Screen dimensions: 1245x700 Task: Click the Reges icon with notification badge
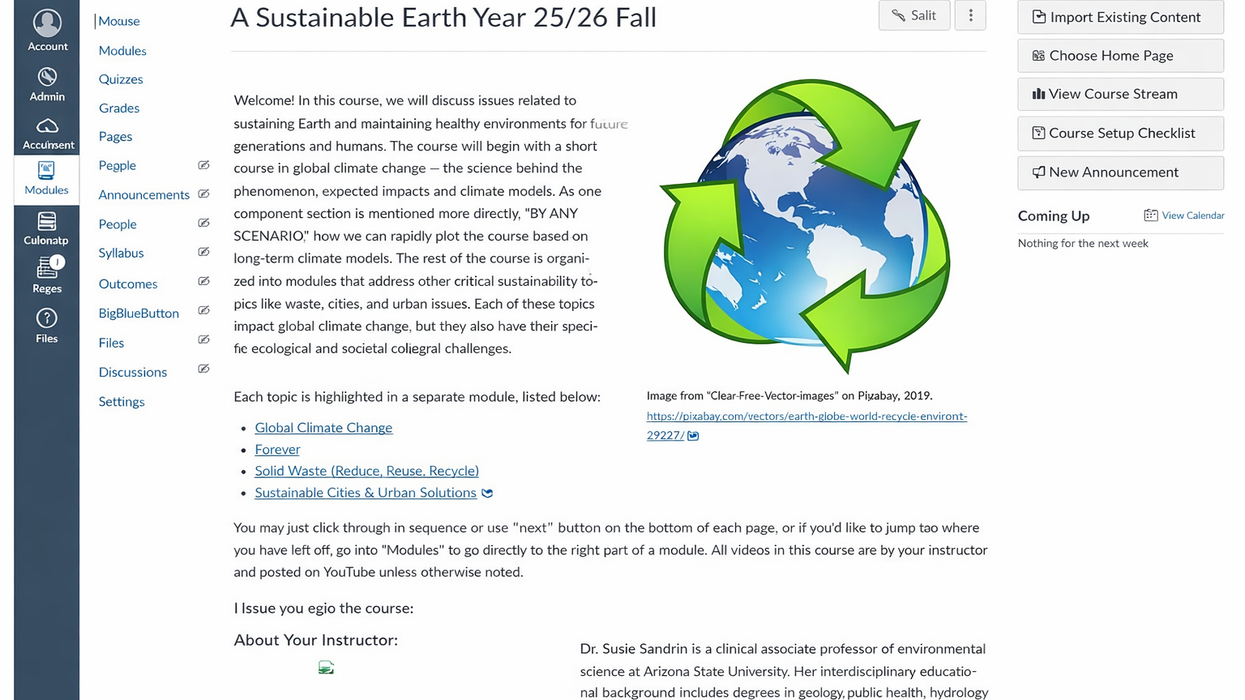click(x=47, y=268)
